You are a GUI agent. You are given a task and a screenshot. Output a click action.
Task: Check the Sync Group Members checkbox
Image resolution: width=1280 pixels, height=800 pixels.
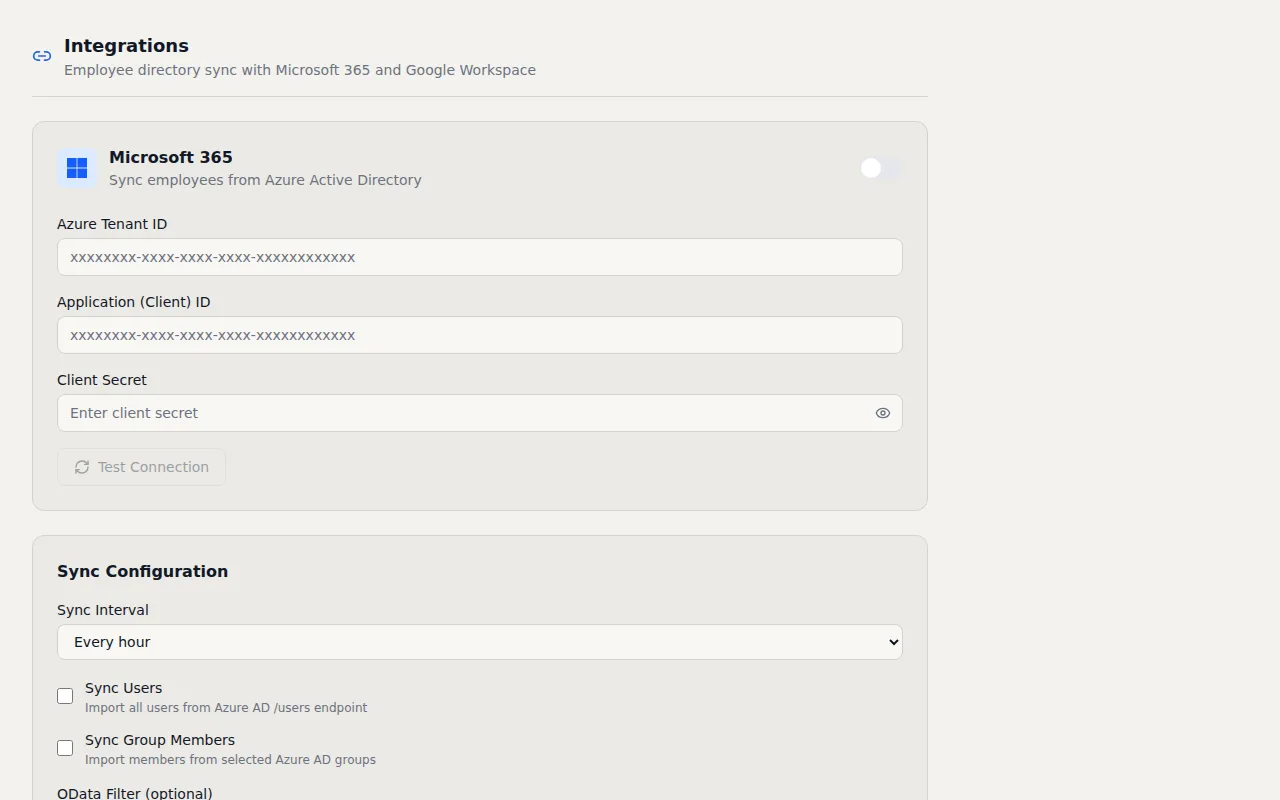pyautogui.click(x=65, y=748)
